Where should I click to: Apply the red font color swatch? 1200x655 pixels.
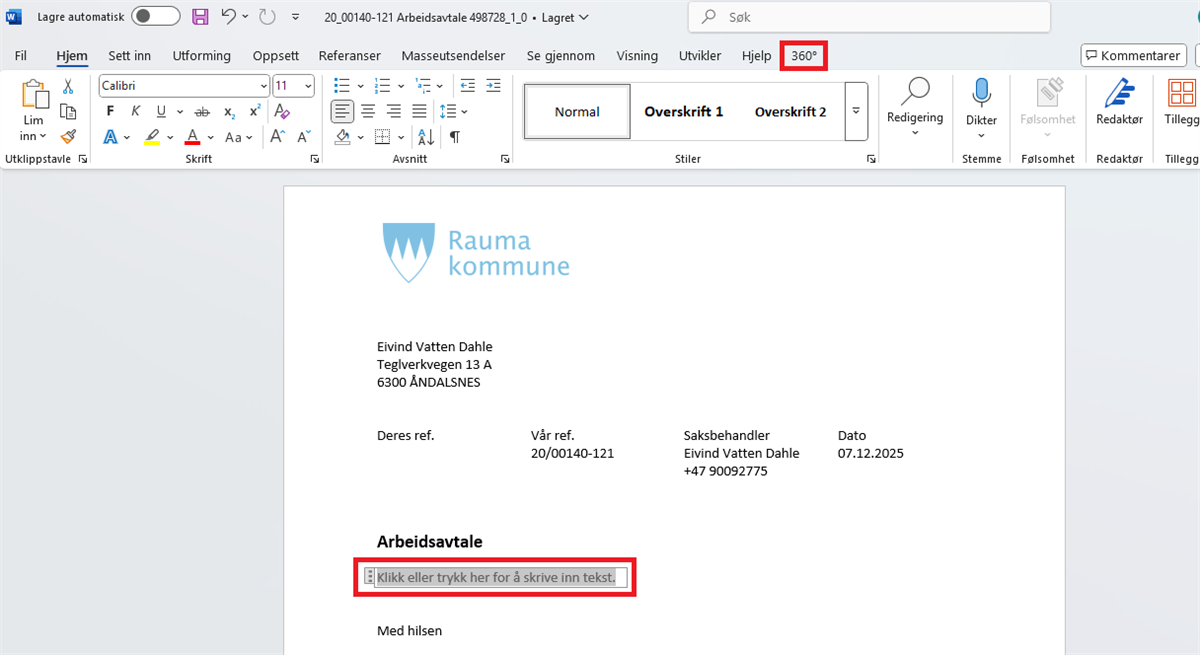(x=193, y=137)
